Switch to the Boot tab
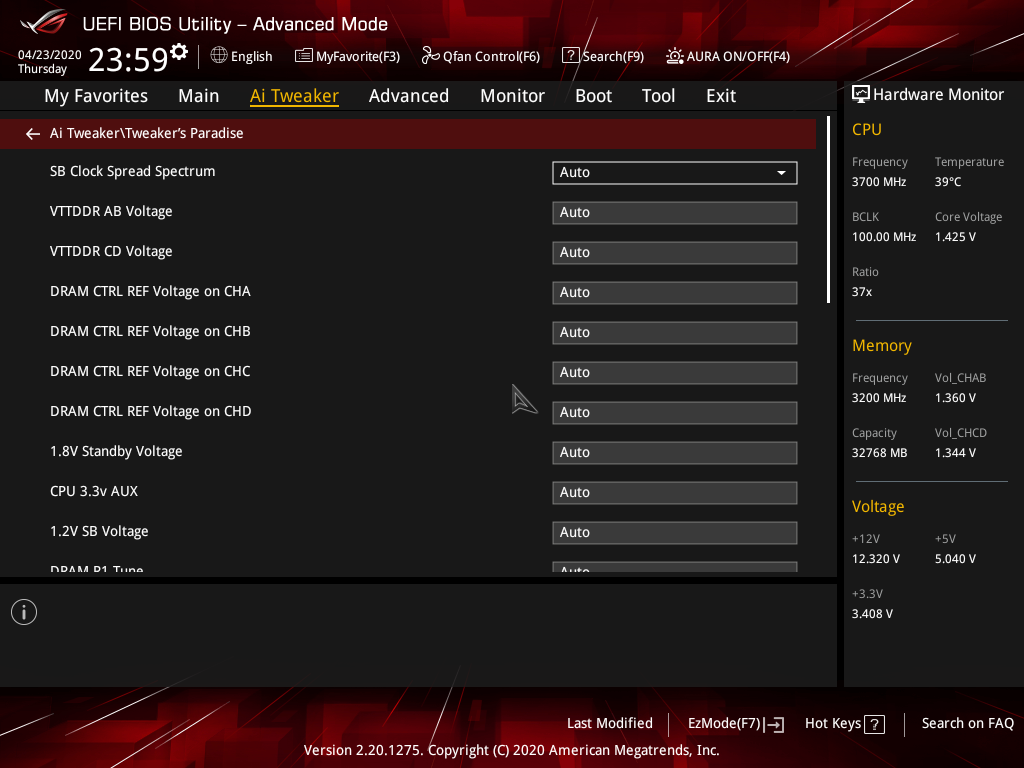 [x=593, y=96]
